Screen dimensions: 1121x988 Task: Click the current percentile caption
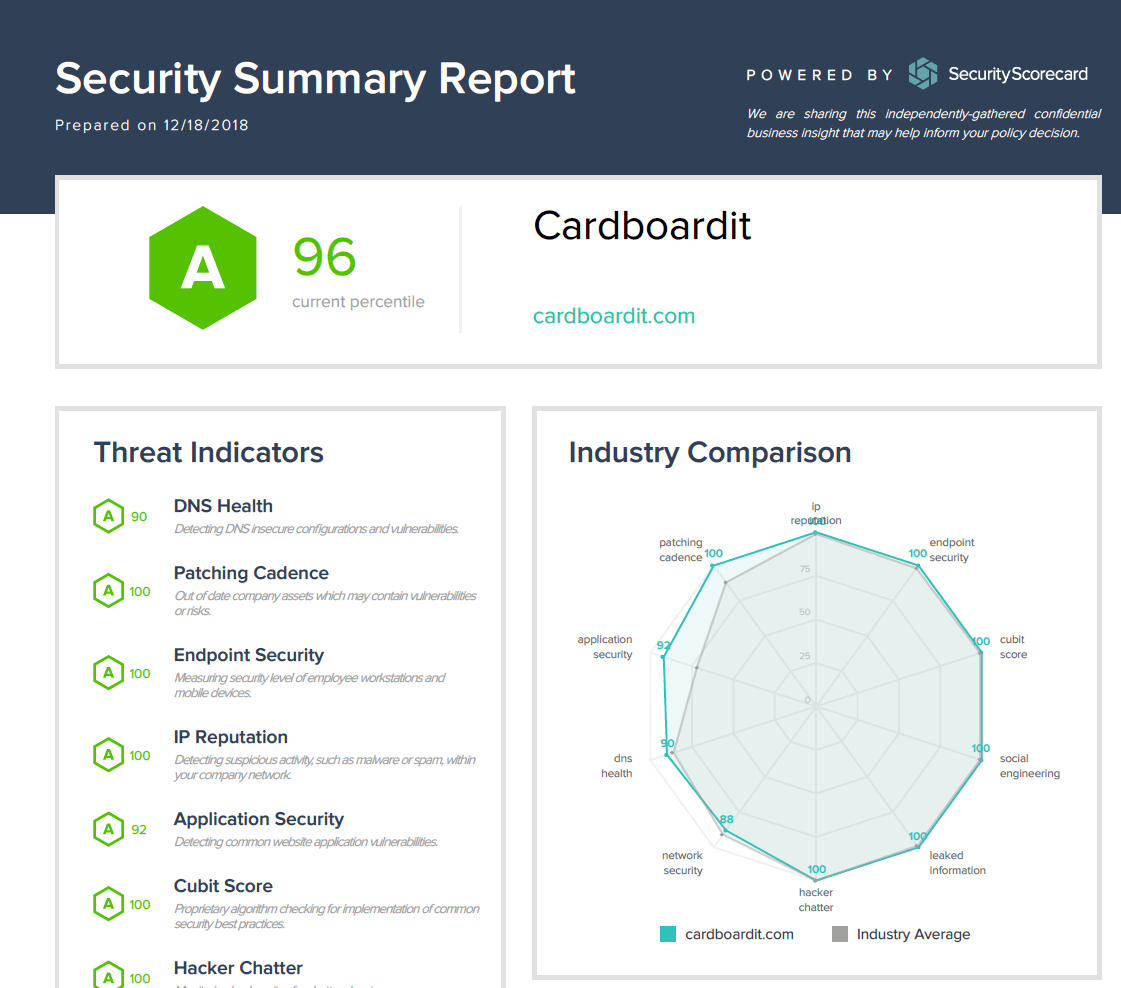(x=358, y=302)
